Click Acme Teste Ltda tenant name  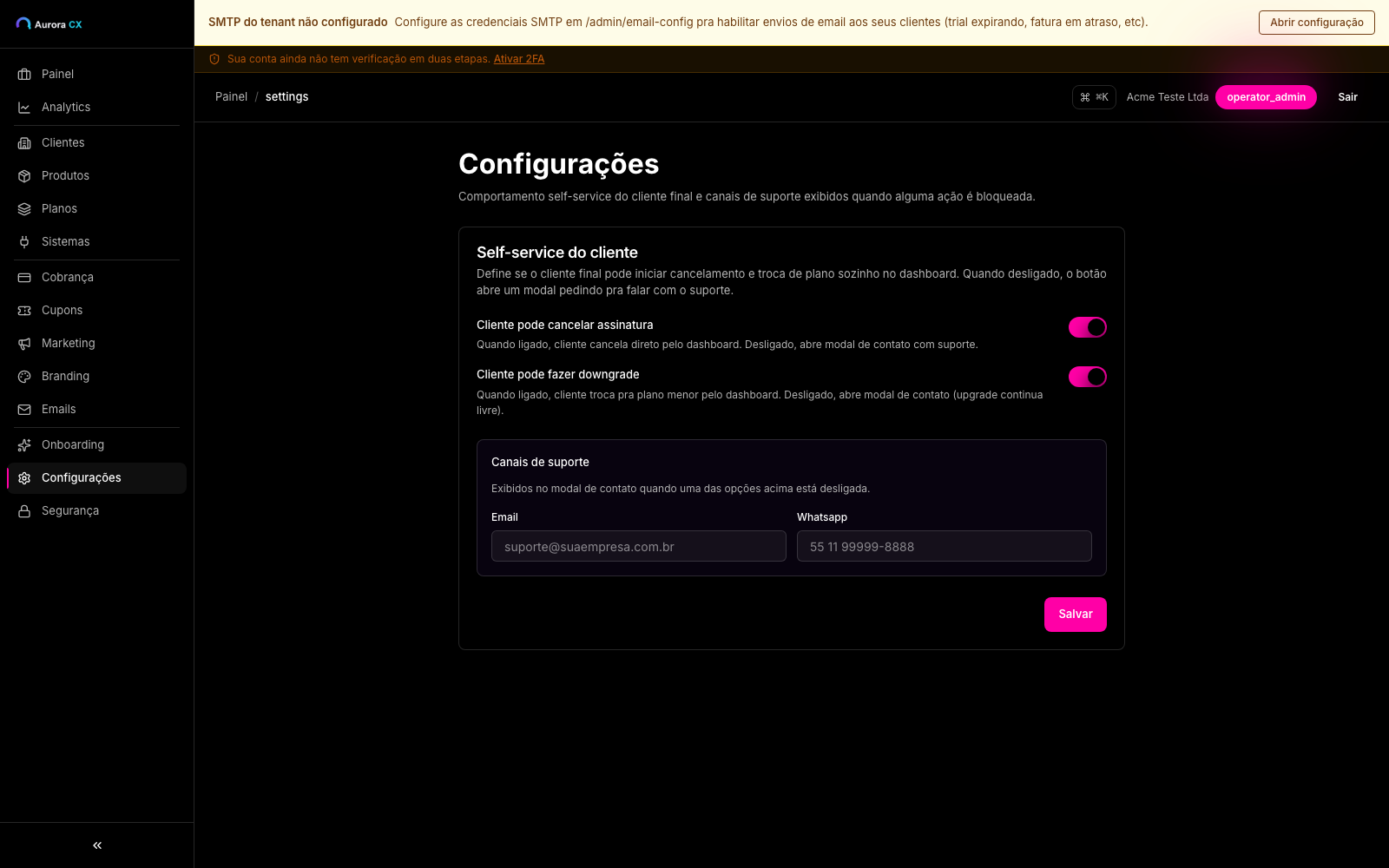click(1167, 97)
